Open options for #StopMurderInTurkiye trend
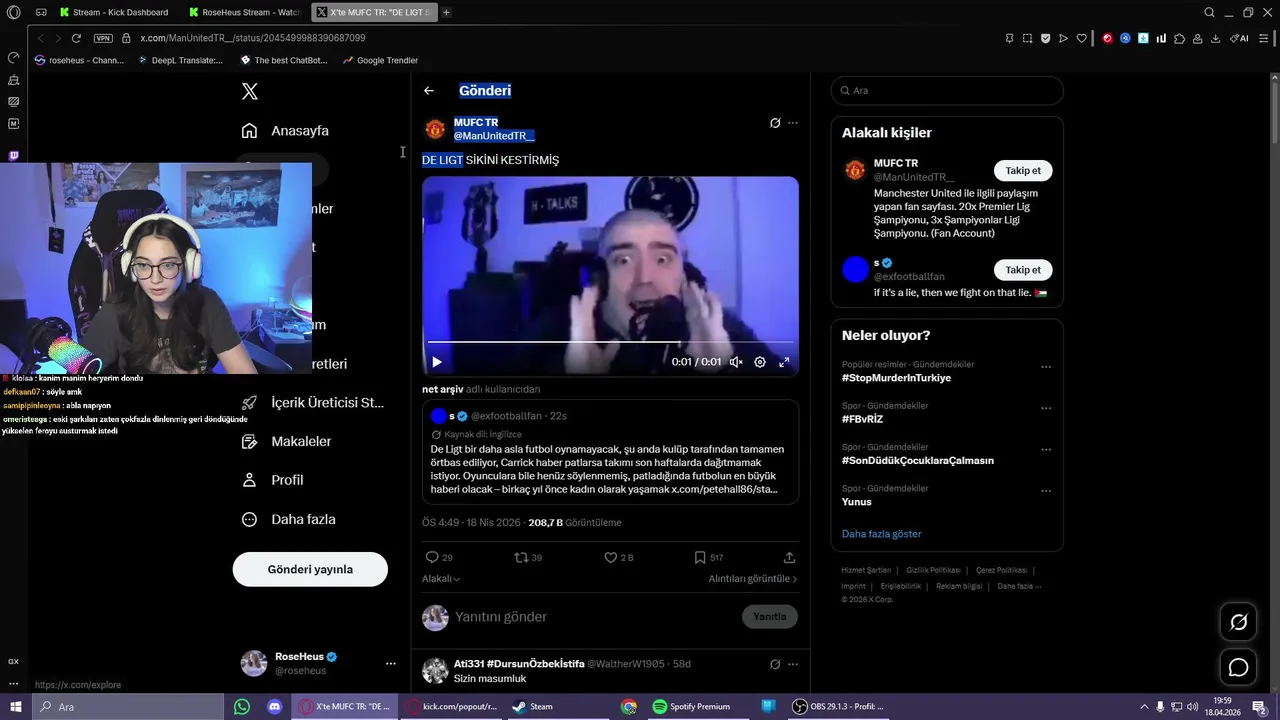Screen dimensions: 1280x720 [x=1046, y=367]
